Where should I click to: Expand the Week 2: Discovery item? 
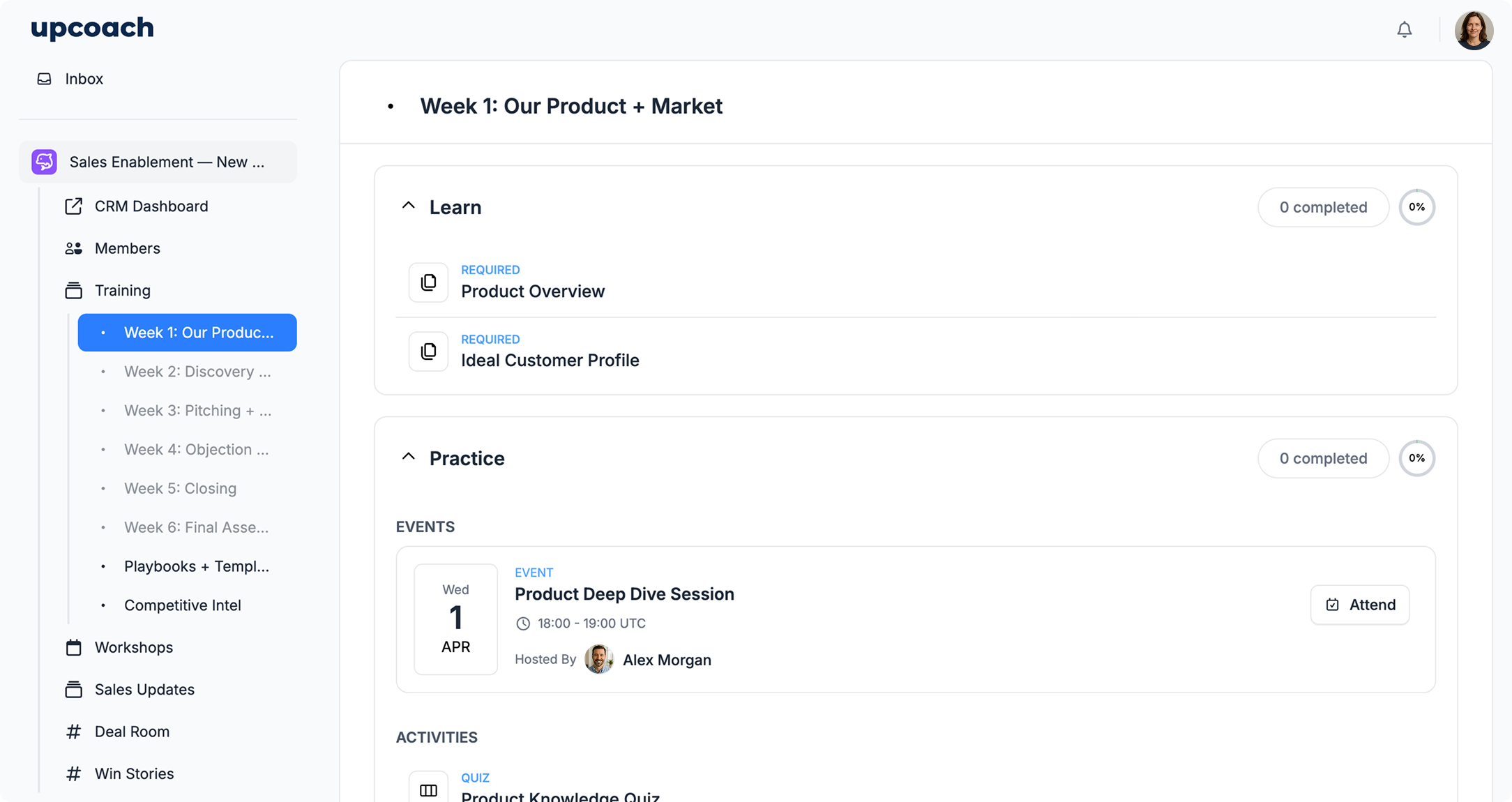tap(197, 371)
